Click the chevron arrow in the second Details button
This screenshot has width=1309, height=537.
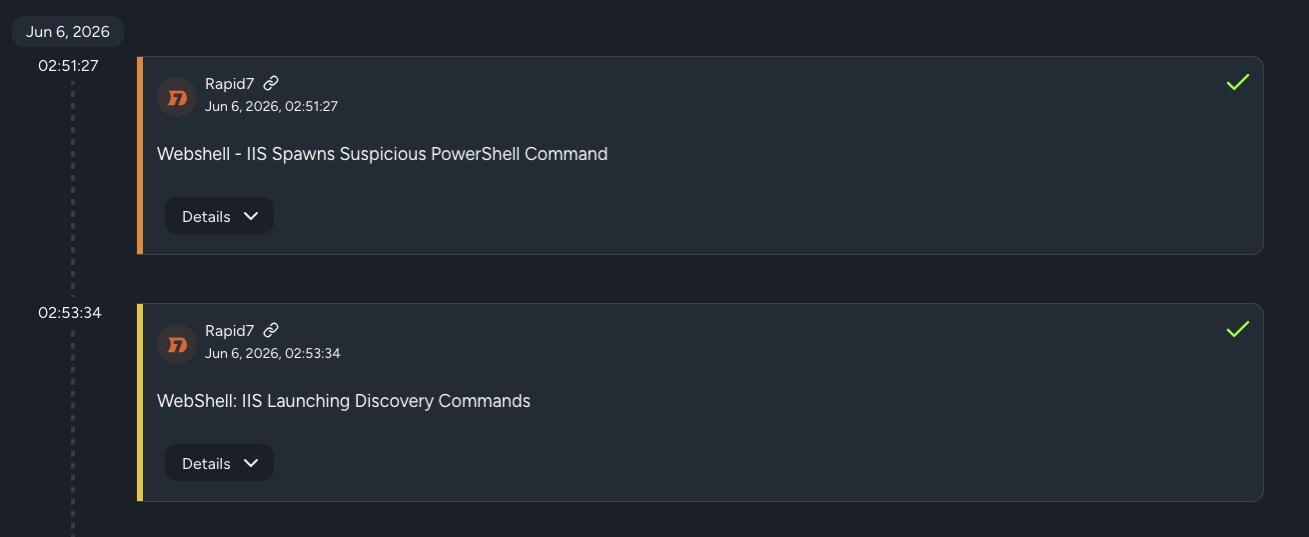251,463
